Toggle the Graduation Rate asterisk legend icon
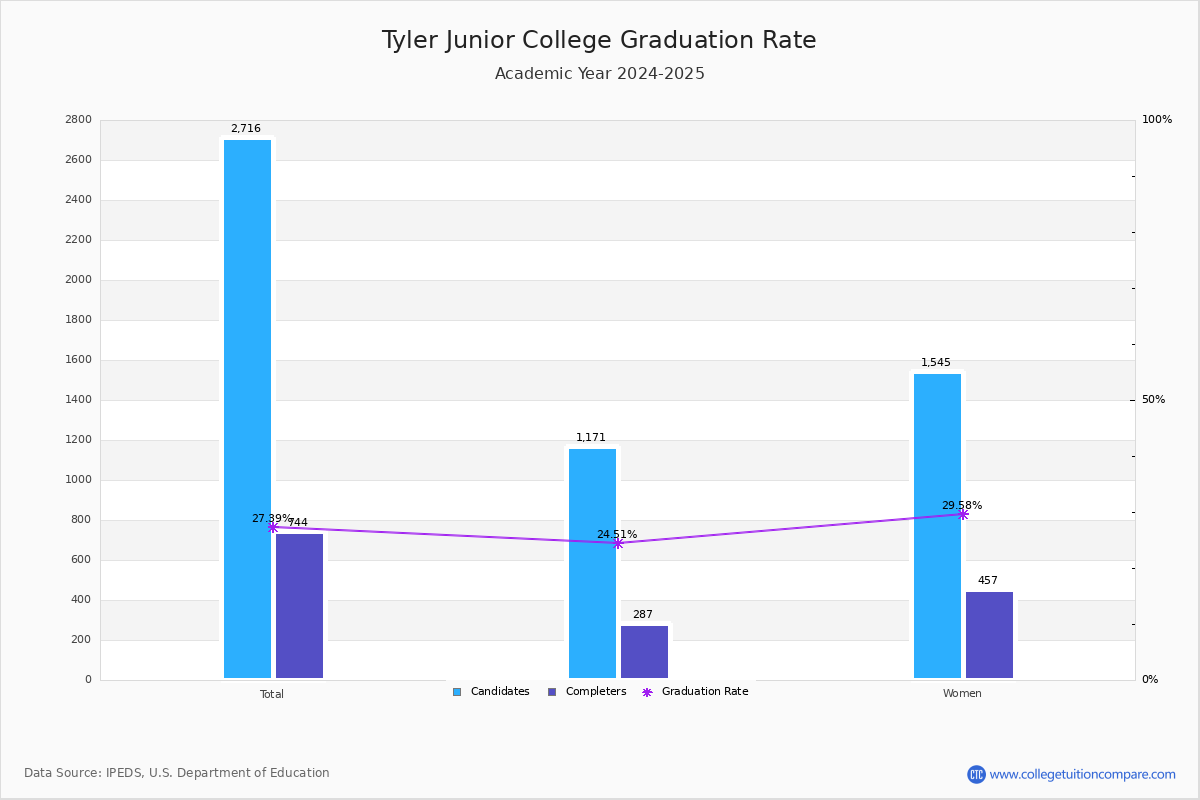Viewport: 1200px width, 800px height. [647, 692]
